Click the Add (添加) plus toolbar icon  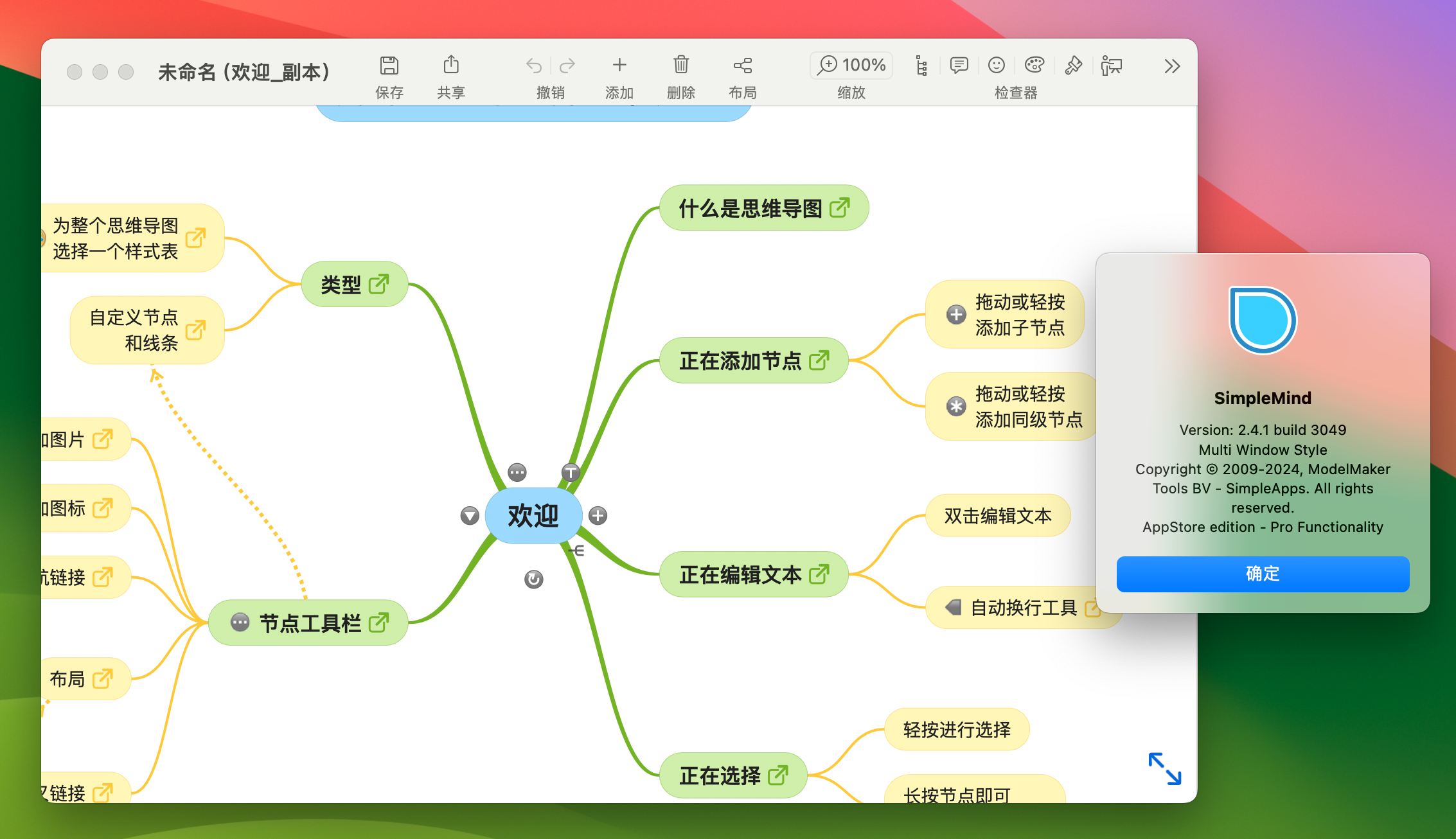[x=619, y=65]
